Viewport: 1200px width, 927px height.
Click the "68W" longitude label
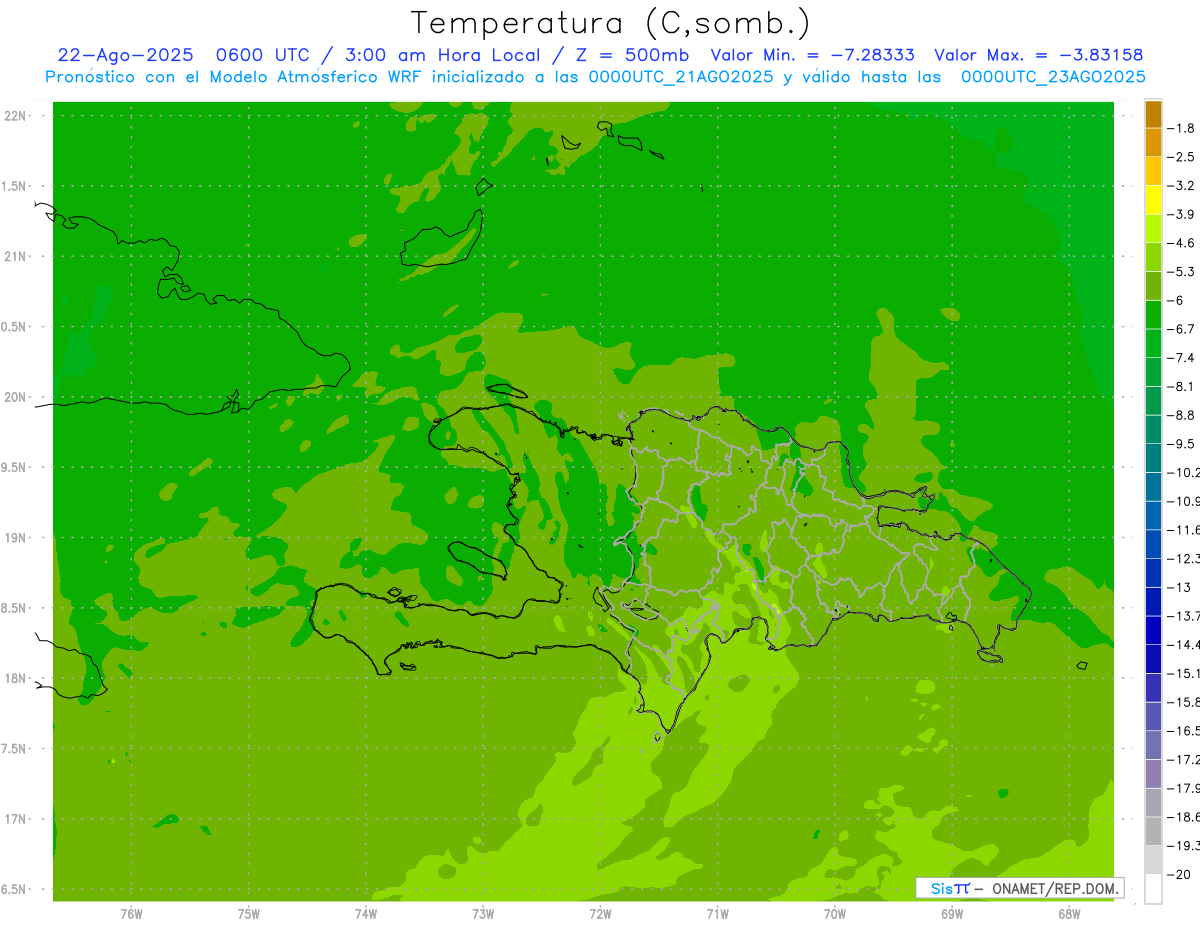pos(1069,914)
